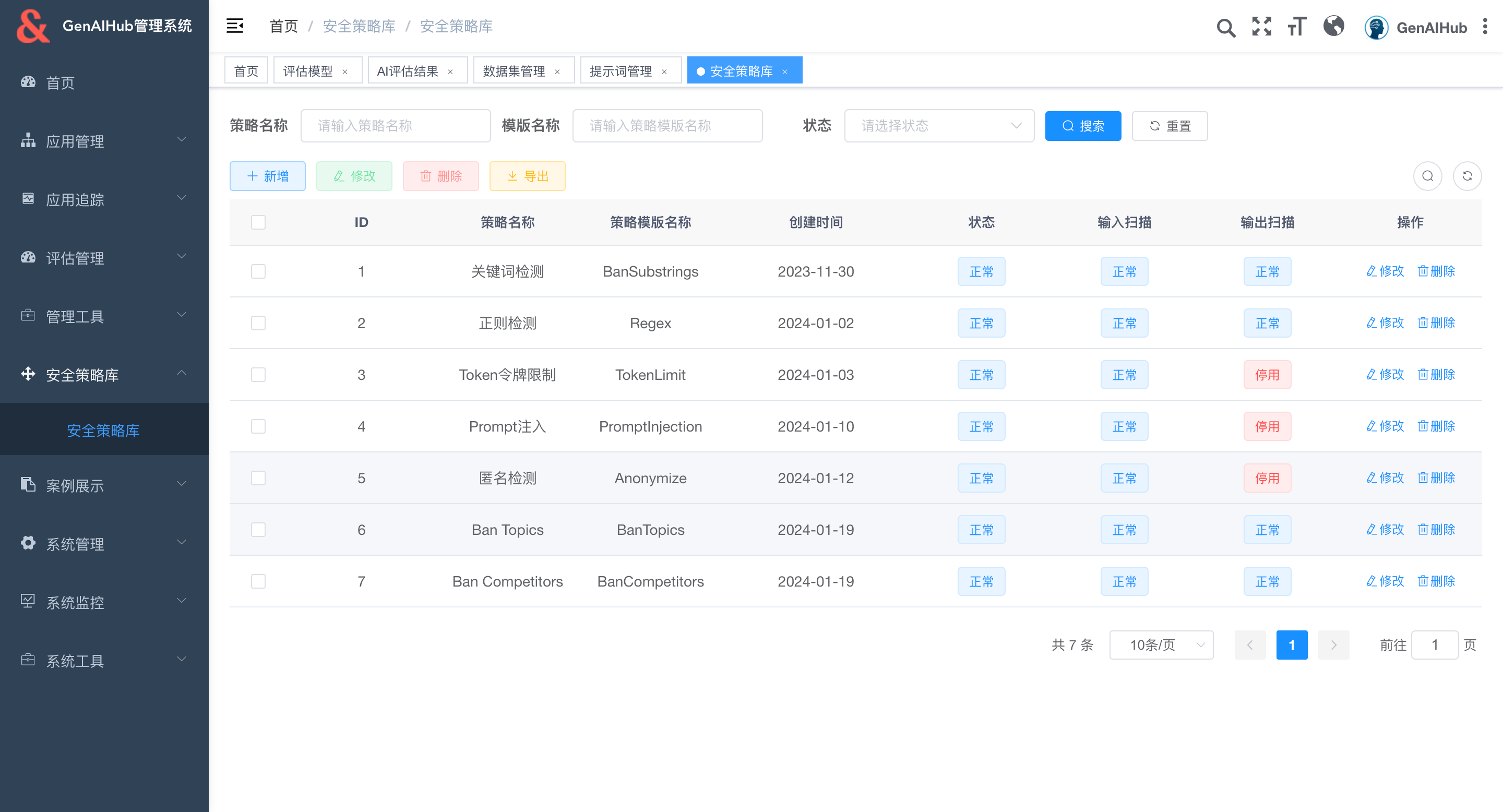
Task: Check the select-all checkbox in table header
Action: tap(258, 222)
